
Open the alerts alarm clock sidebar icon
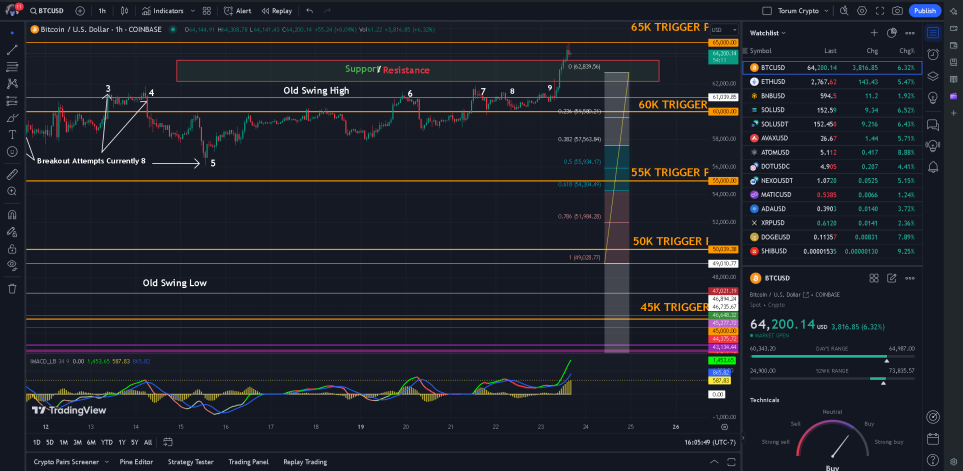click(933, 55)
